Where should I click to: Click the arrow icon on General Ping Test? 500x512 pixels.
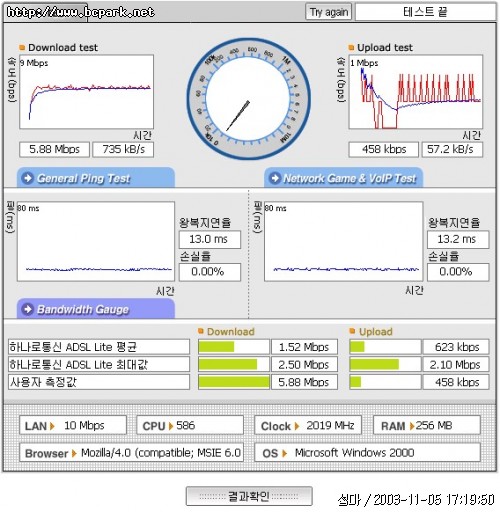tap(27, 178)
